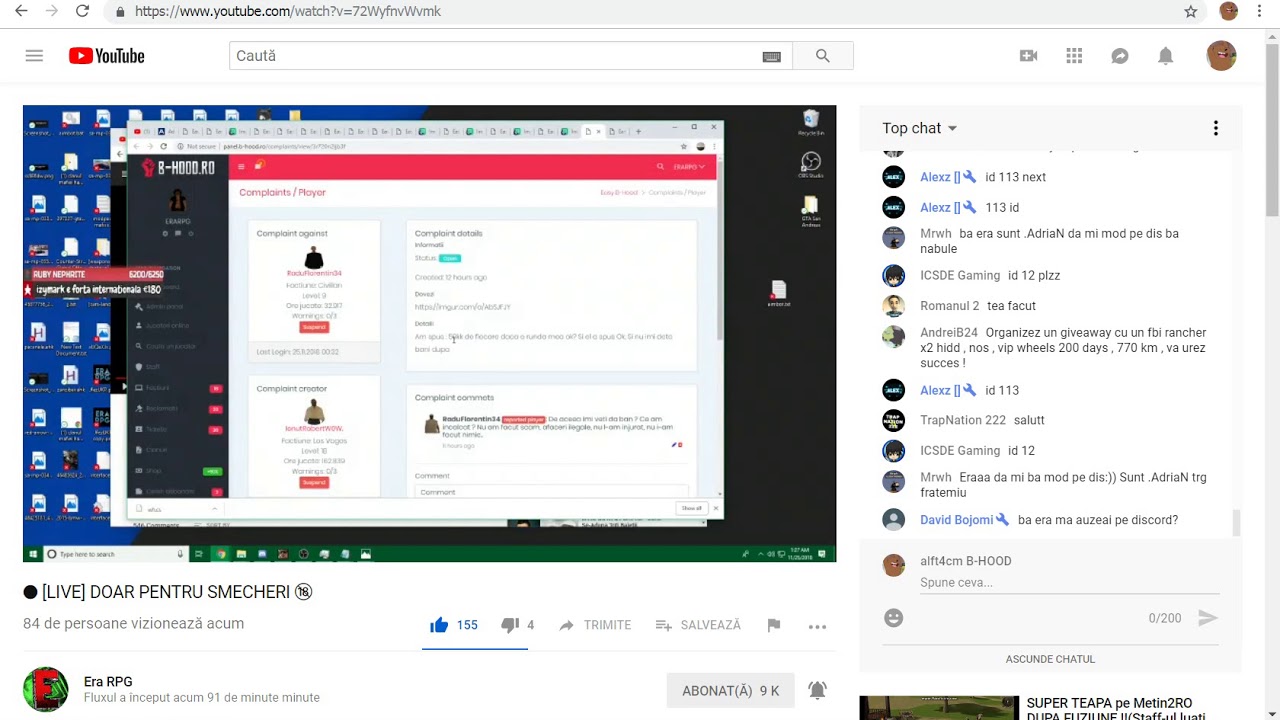Viewport: 1280px width, 720px height.
Task: Go back in browser history
Action: [21, 12]
